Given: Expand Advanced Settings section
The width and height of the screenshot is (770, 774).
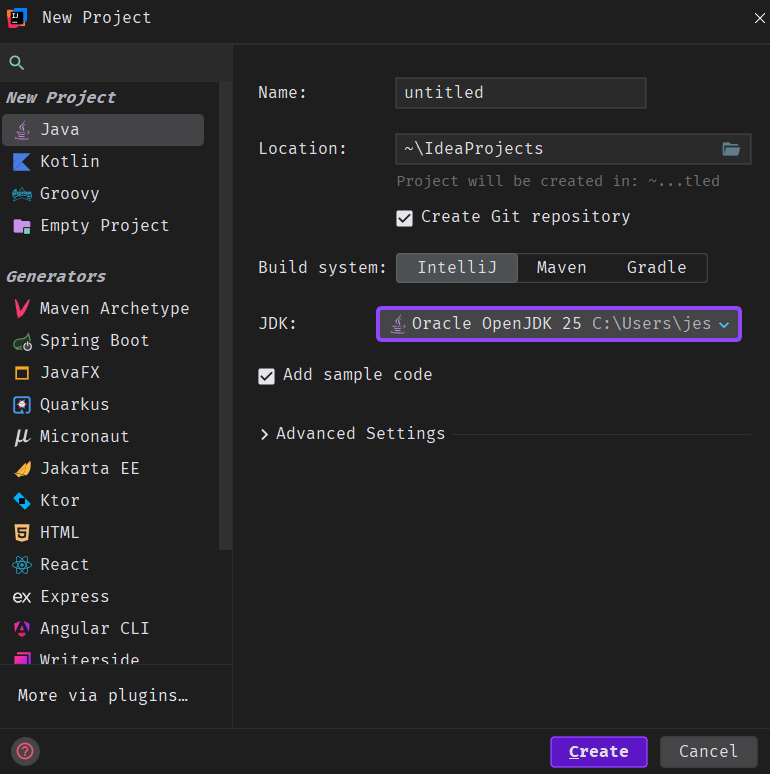Looking at the screenshot, I should 265,434.
